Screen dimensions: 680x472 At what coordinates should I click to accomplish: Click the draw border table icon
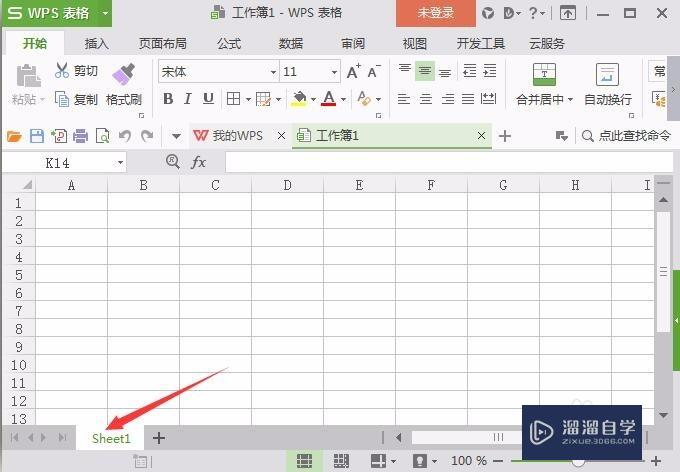coord(263,99)
